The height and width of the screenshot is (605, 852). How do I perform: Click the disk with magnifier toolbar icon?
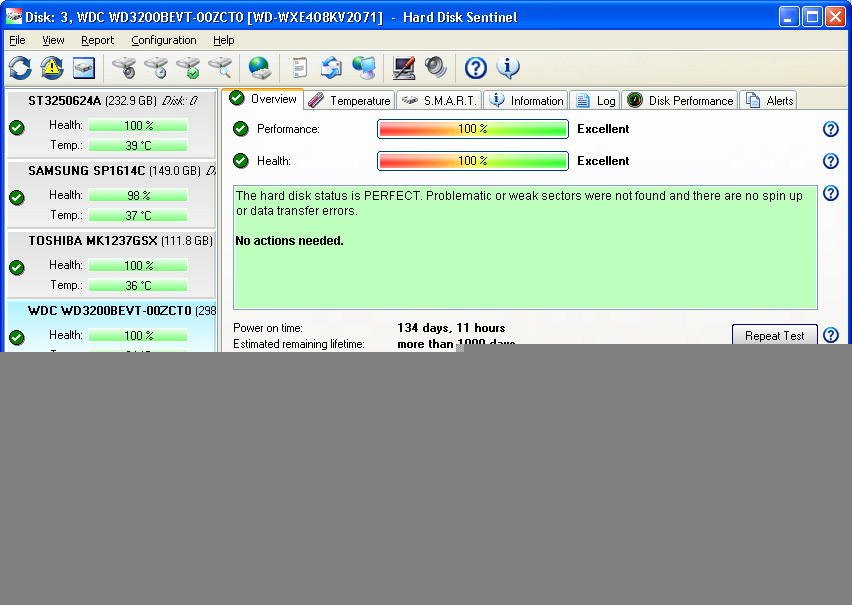(x=220, y=68)
